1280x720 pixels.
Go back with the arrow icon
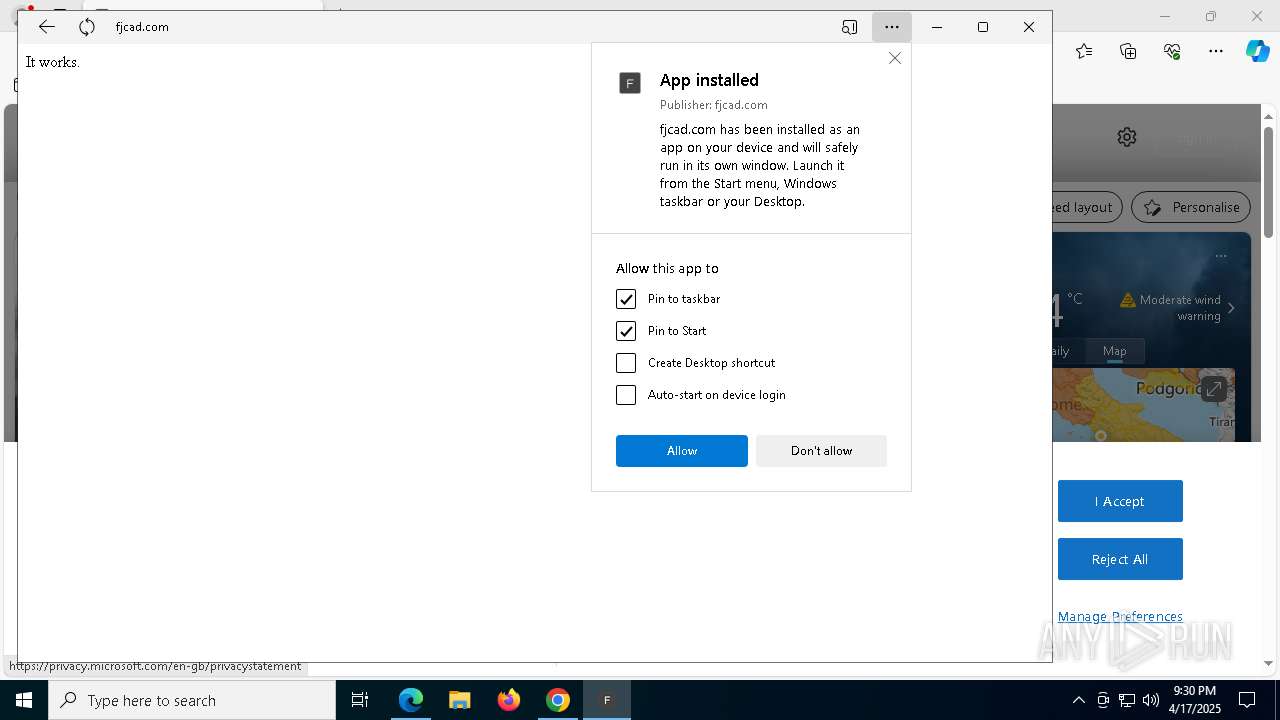pyautogui.click(x=46, y=27)
